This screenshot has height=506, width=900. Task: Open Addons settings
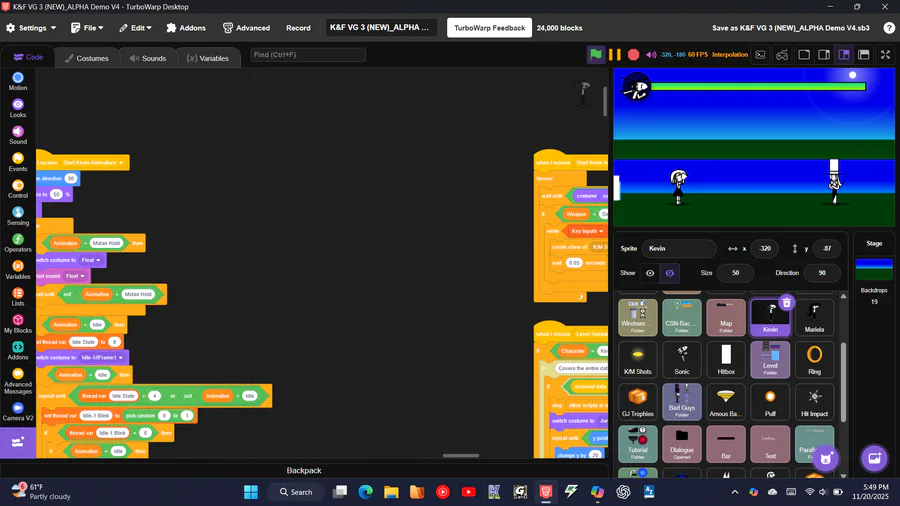coord(186,28)
